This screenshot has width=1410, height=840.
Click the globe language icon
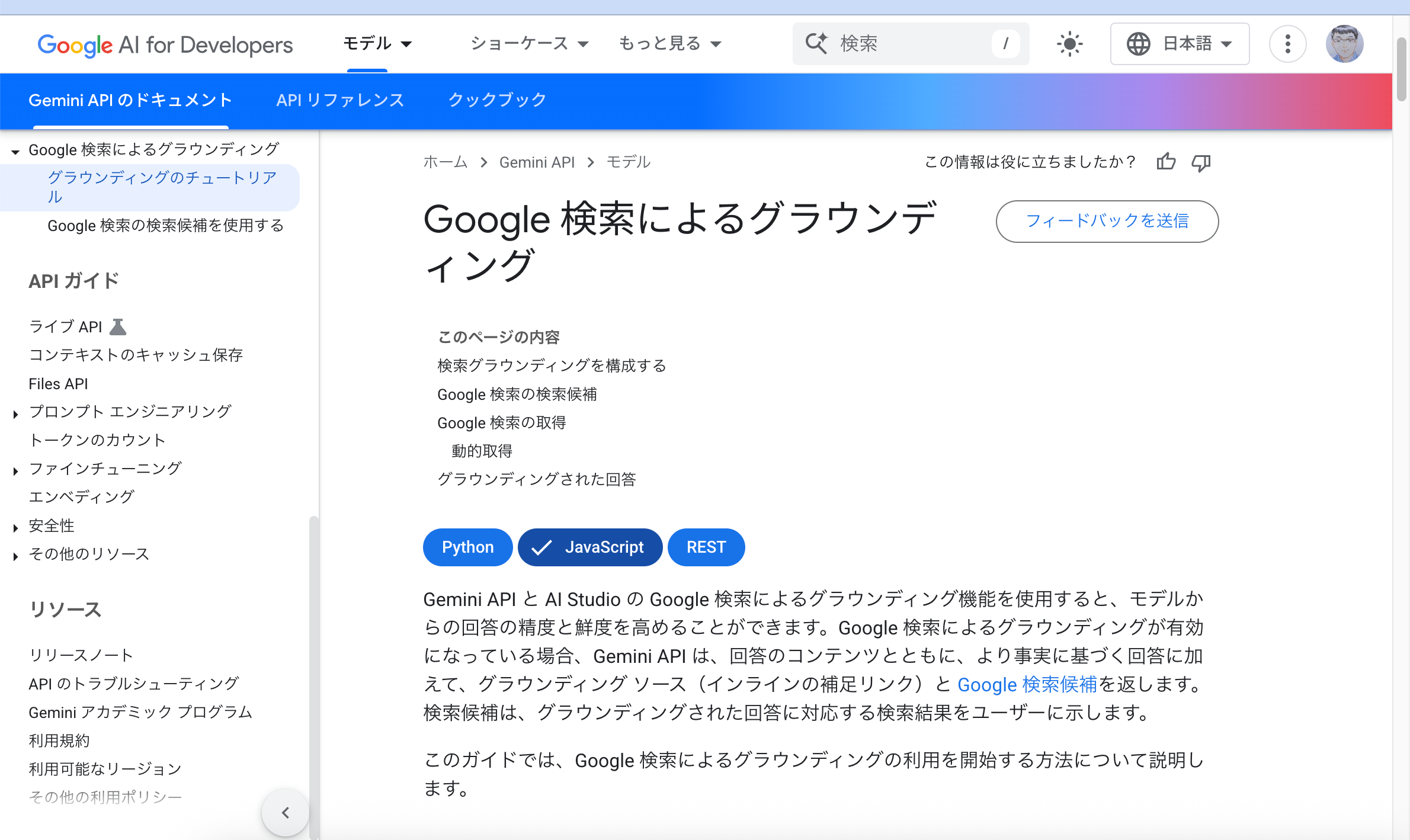pyautogui.click(x=1139, y=43)
